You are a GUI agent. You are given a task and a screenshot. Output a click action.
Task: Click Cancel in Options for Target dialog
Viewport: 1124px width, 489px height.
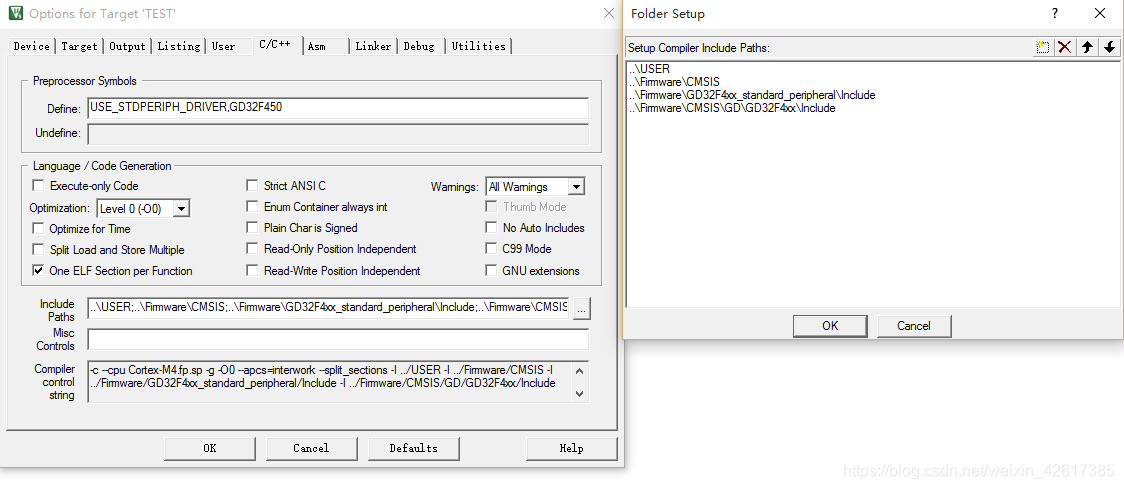pyautogui.click(x=311, y=448)
